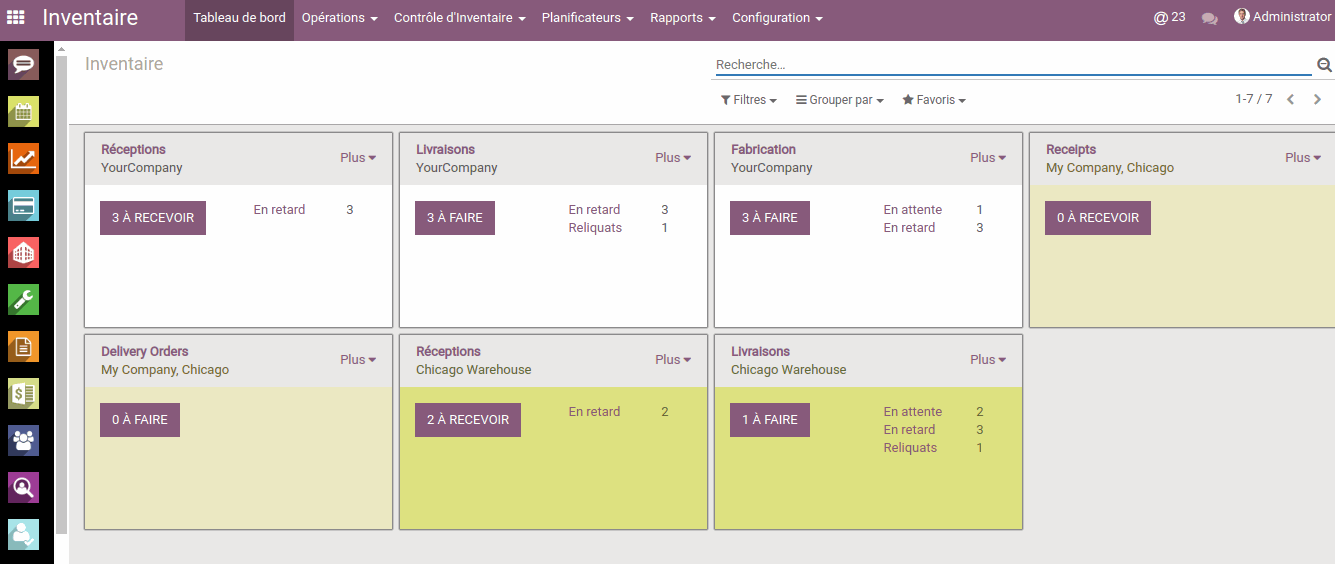
Task: Expand Plus menu on Fabrication card
Action: pos(988,158)
